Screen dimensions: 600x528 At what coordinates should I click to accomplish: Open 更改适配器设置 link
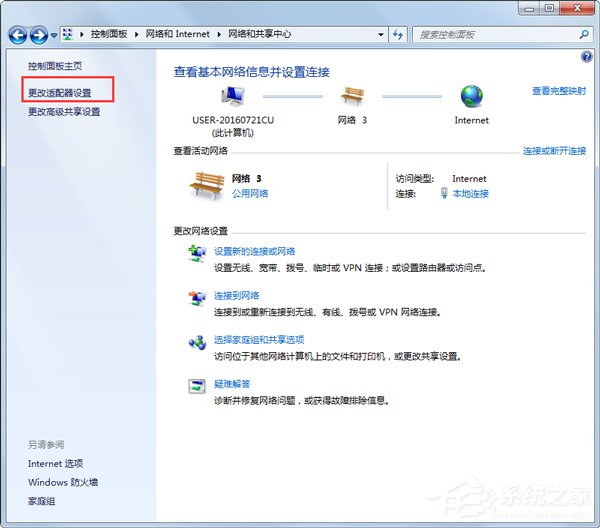click(59, 93)
